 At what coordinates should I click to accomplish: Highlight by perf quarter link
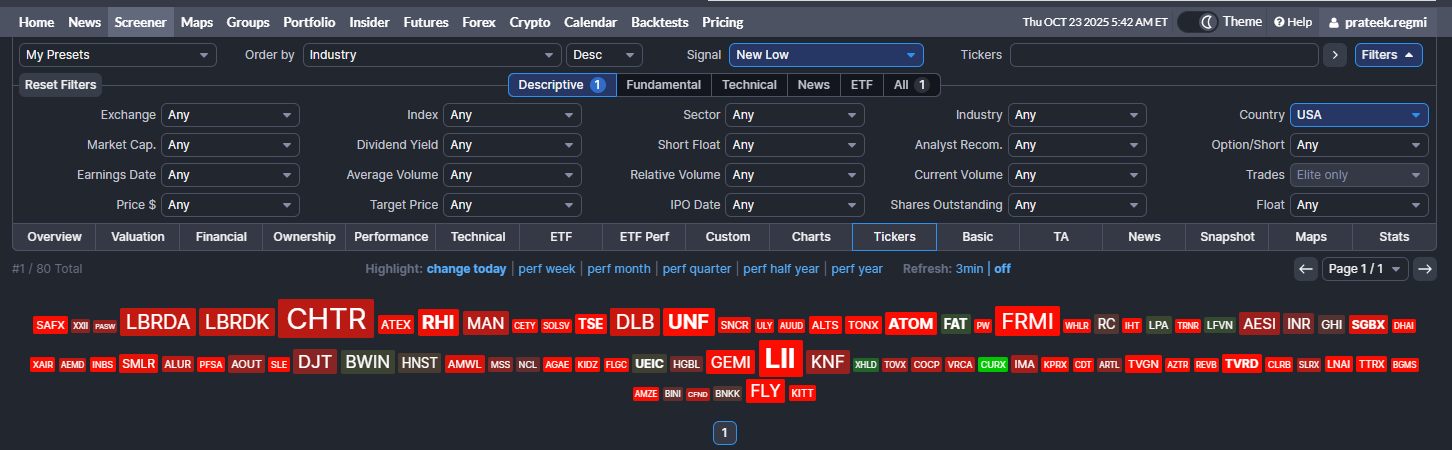point(697,269)
